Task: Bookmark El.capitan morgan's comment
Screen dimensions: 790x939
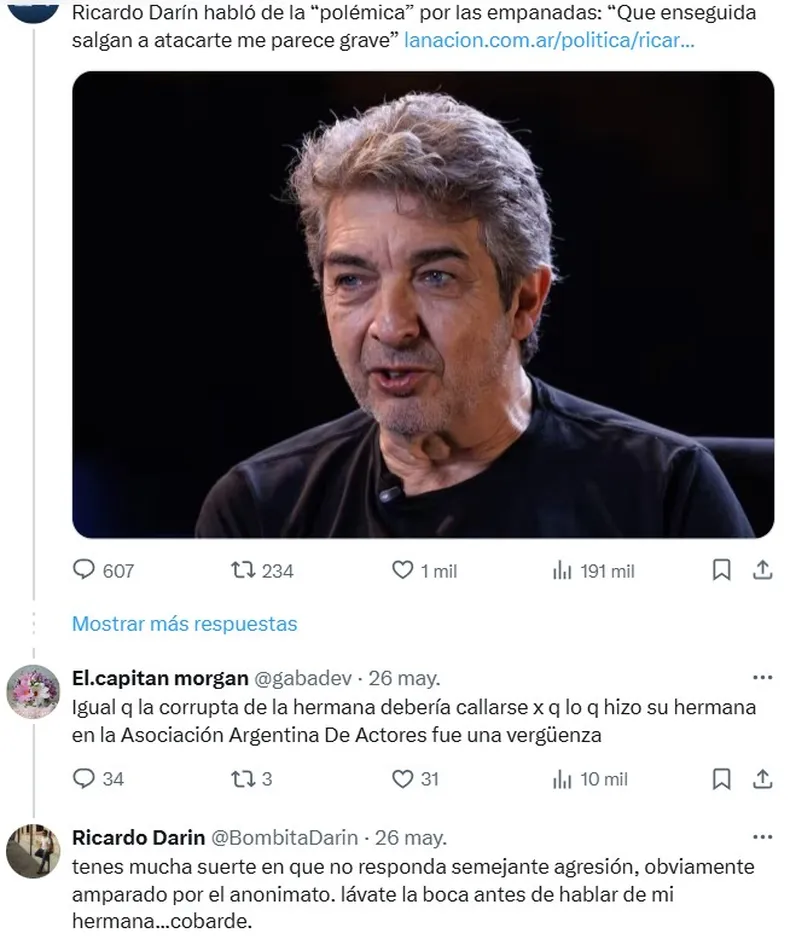Action: tap(721, 779)
